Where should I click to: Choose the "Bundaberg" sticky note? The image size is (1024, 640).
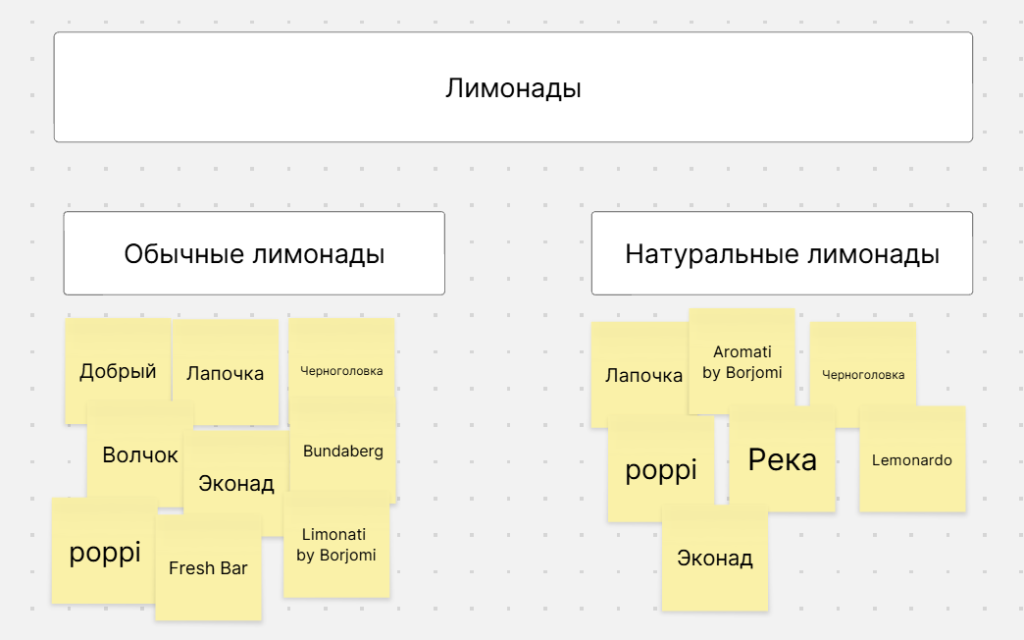tap(343, 451)
